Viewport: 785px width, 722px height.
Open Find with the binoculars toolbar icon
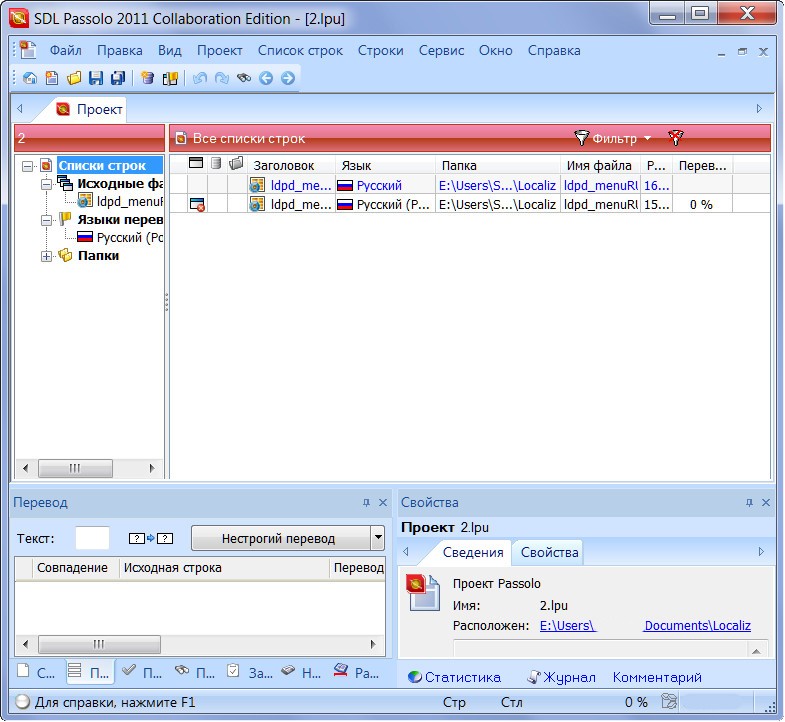244,78
